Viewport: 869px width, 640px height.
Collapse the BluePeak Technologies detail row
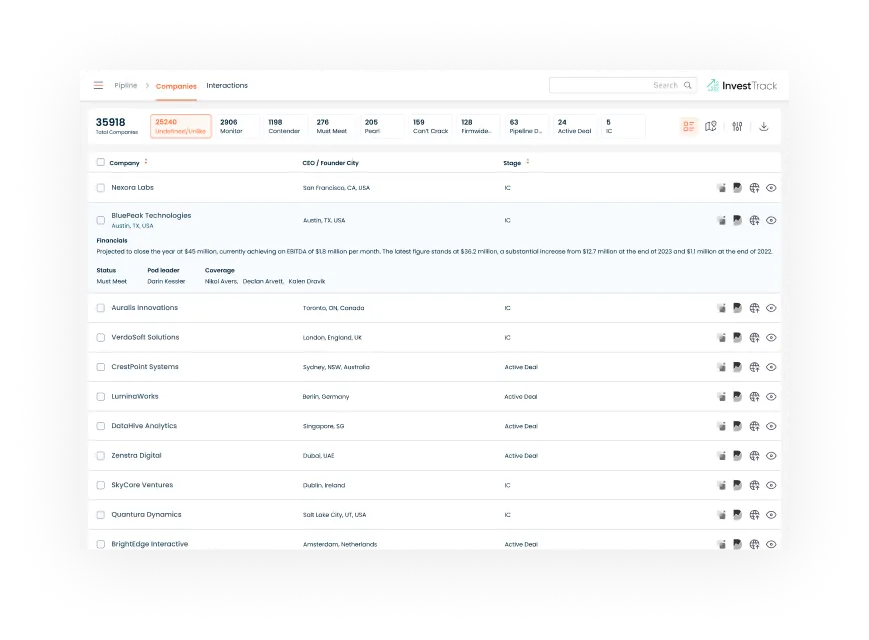tap(771, 219)
